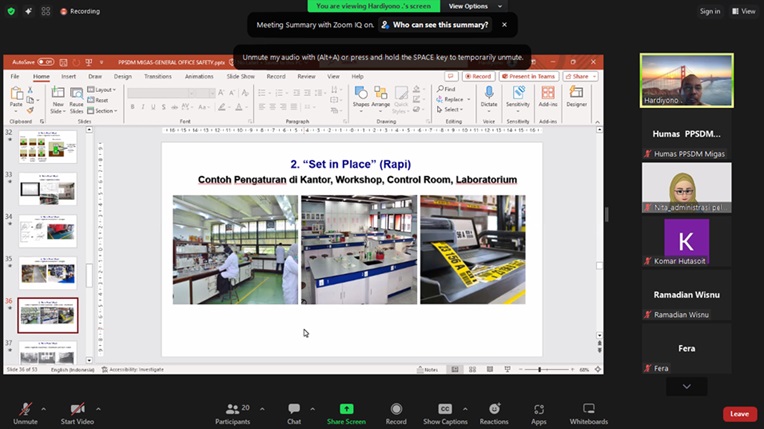Viewport: 764px width, 429px height.
Task: Switch to the Transitions ribbon tab
Action: (x=158, y=77)
